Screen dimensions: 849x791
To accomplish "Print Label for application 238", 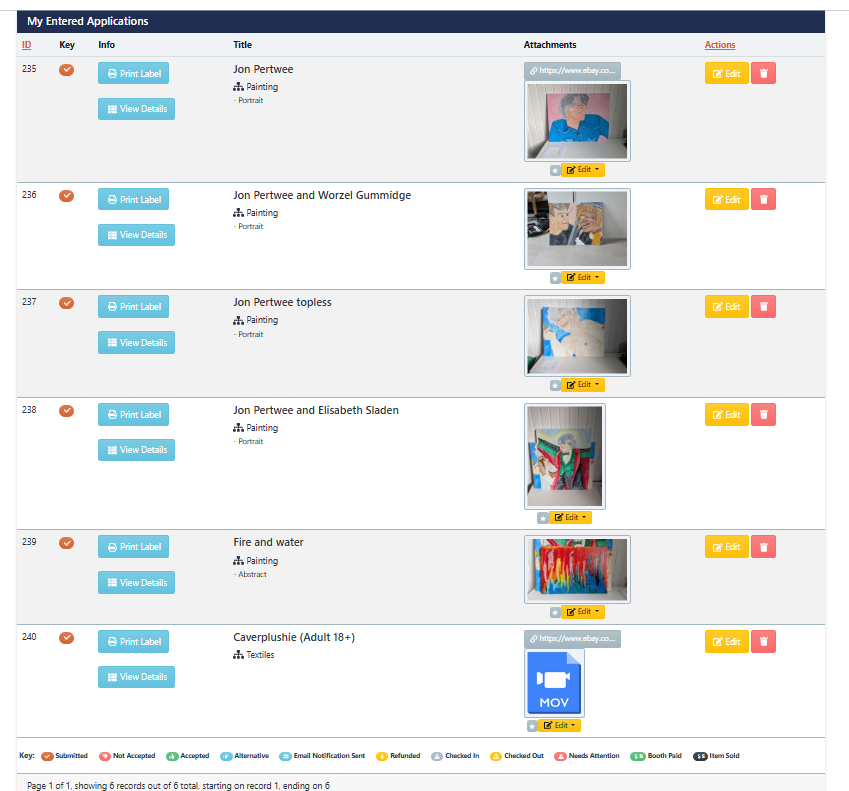I will 133,415.
